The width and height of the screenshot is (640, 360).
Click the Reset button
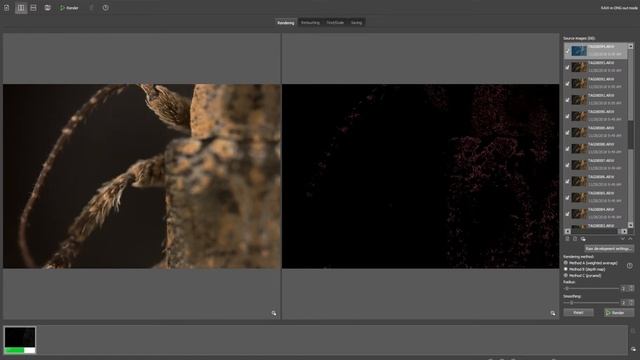click(578, 313)
